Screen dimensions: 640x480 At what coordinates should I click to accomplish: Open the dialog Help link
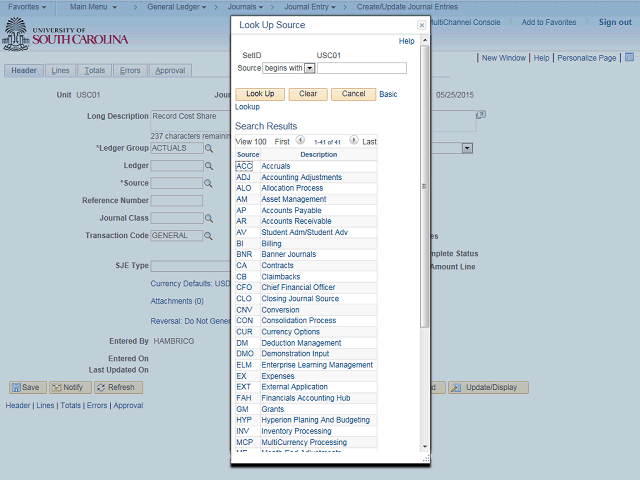(x=406, y=41)
